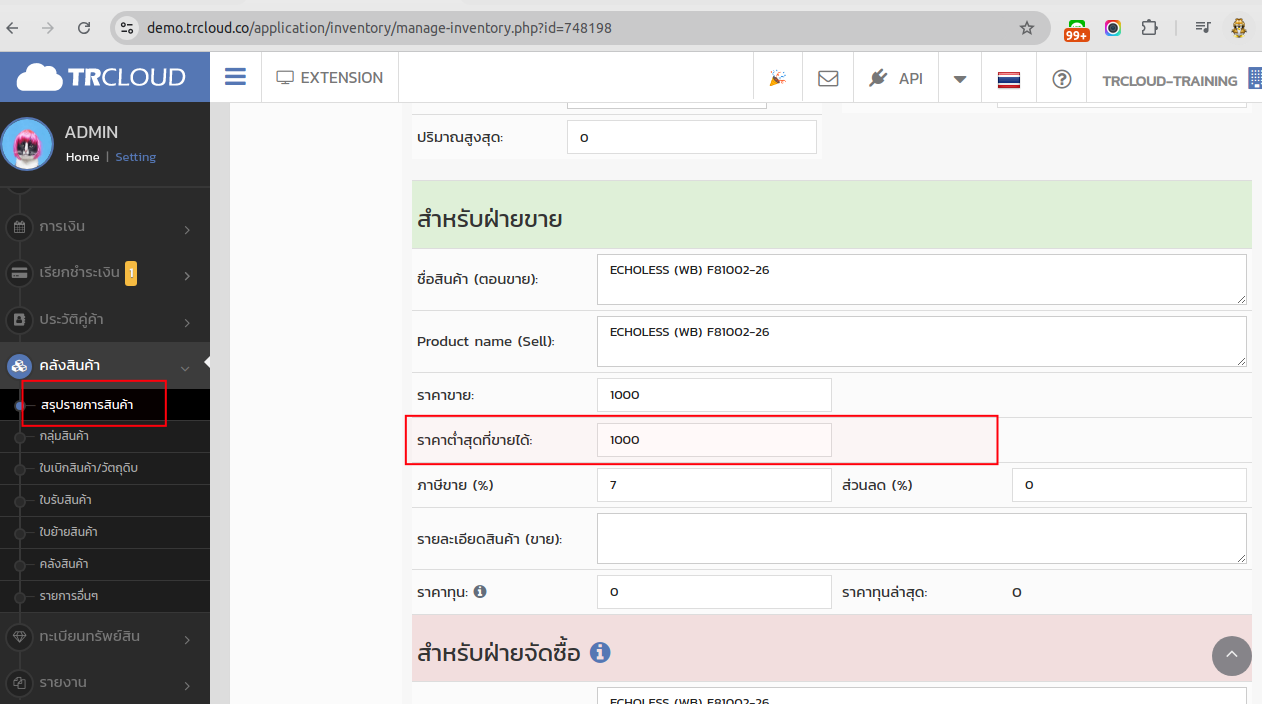
Task: Open the API plug menu
Action: 896,78
